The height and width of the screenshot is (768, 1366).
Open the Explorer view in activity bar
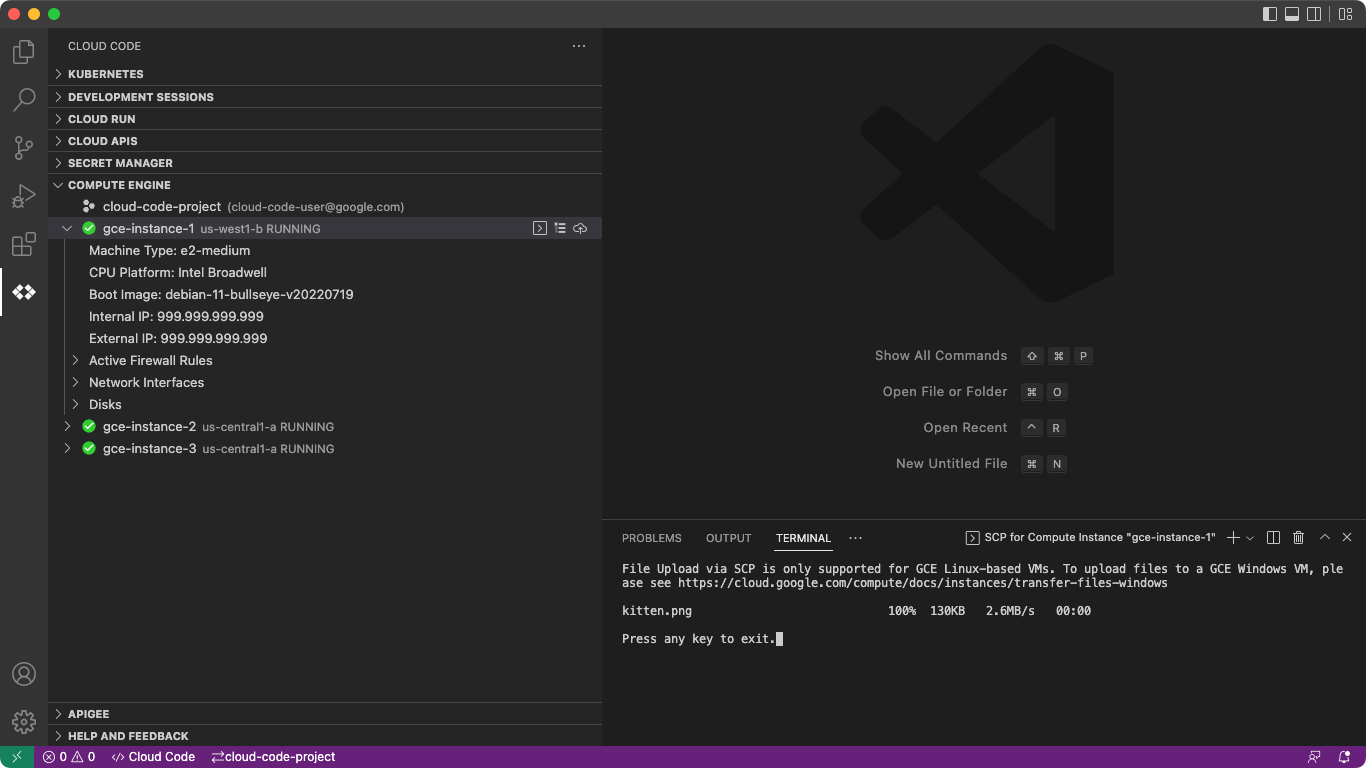pyautogui.click(x=24, y=51)
